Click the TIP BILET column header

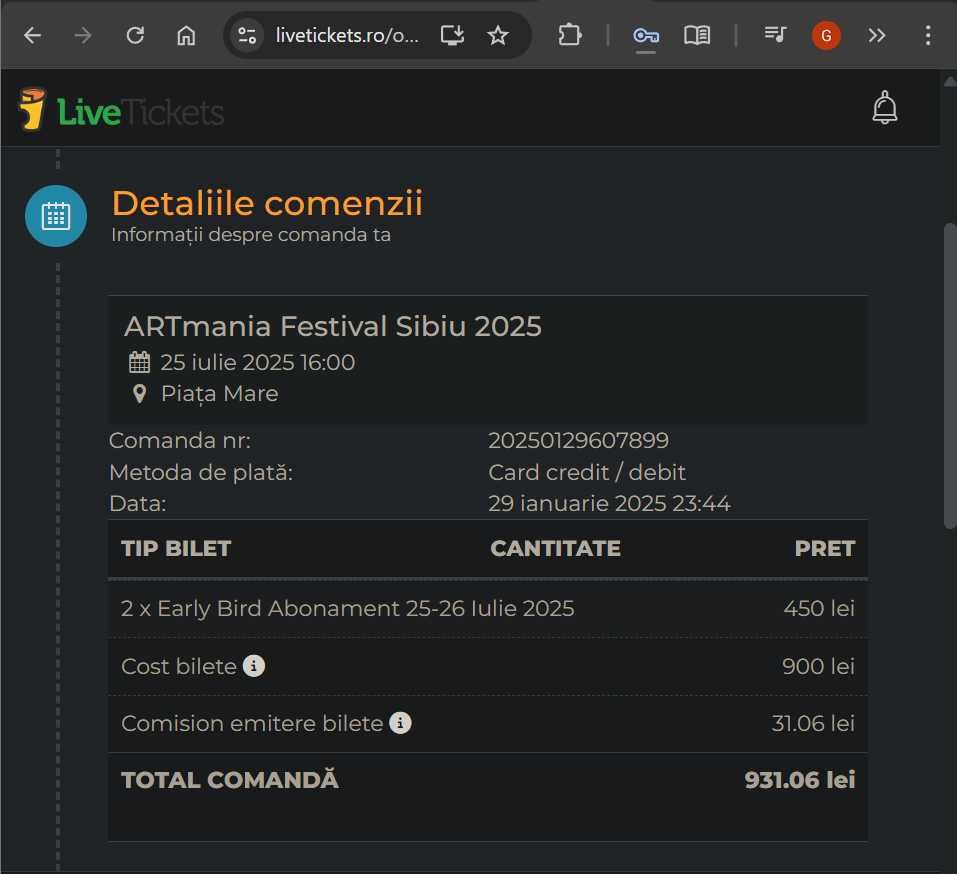[176, 548]
